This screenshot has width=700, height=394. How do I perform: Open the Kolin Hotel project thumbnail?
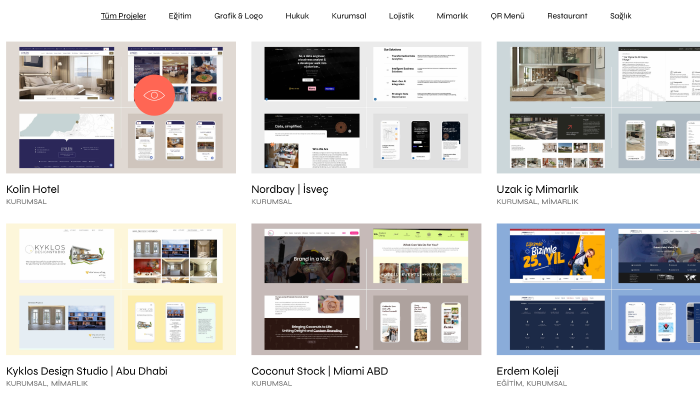pyautogui.click(x=121, y=108)
